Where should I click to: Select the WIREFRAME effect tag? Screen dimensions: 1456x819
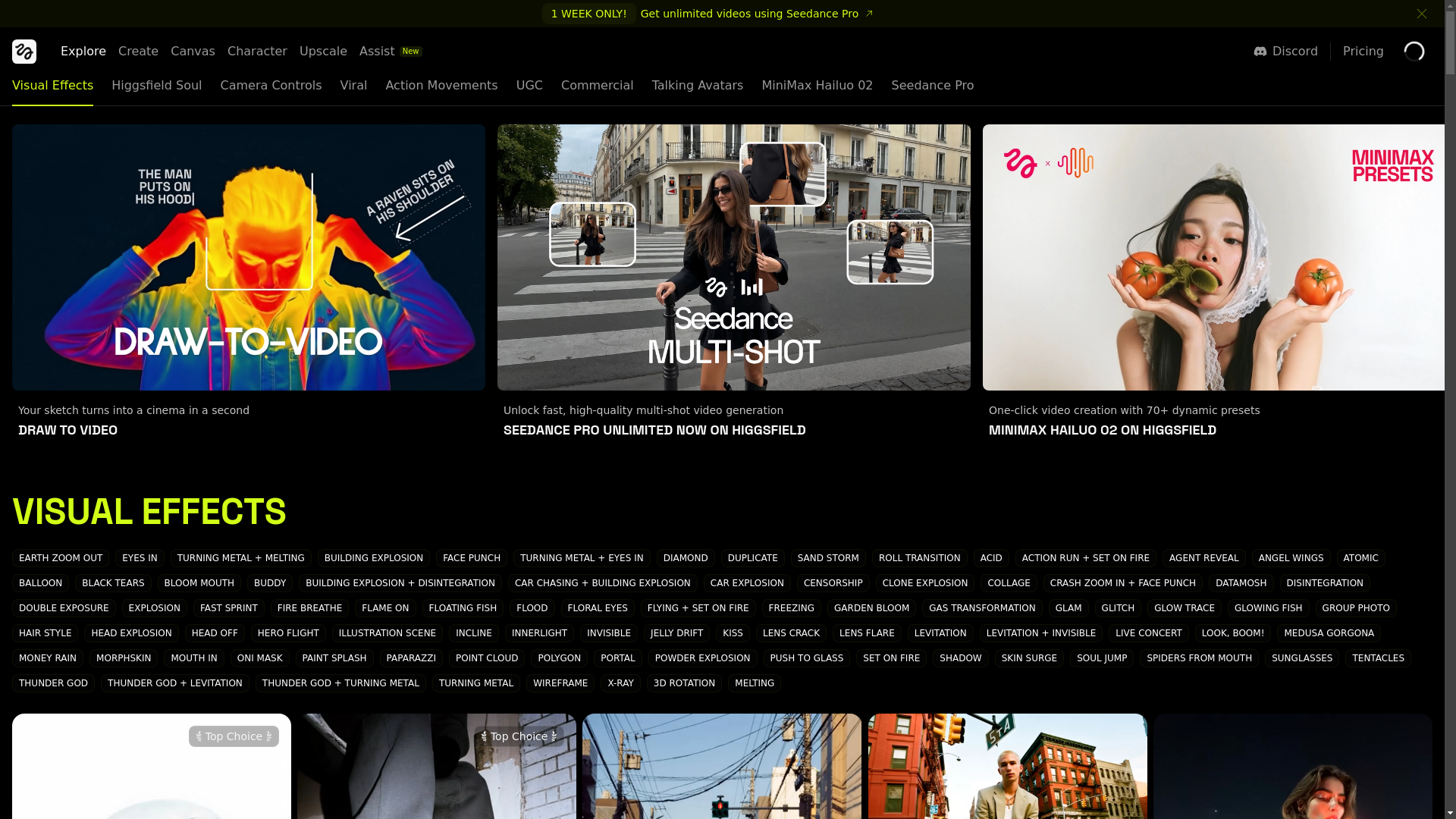coord(560,683)
